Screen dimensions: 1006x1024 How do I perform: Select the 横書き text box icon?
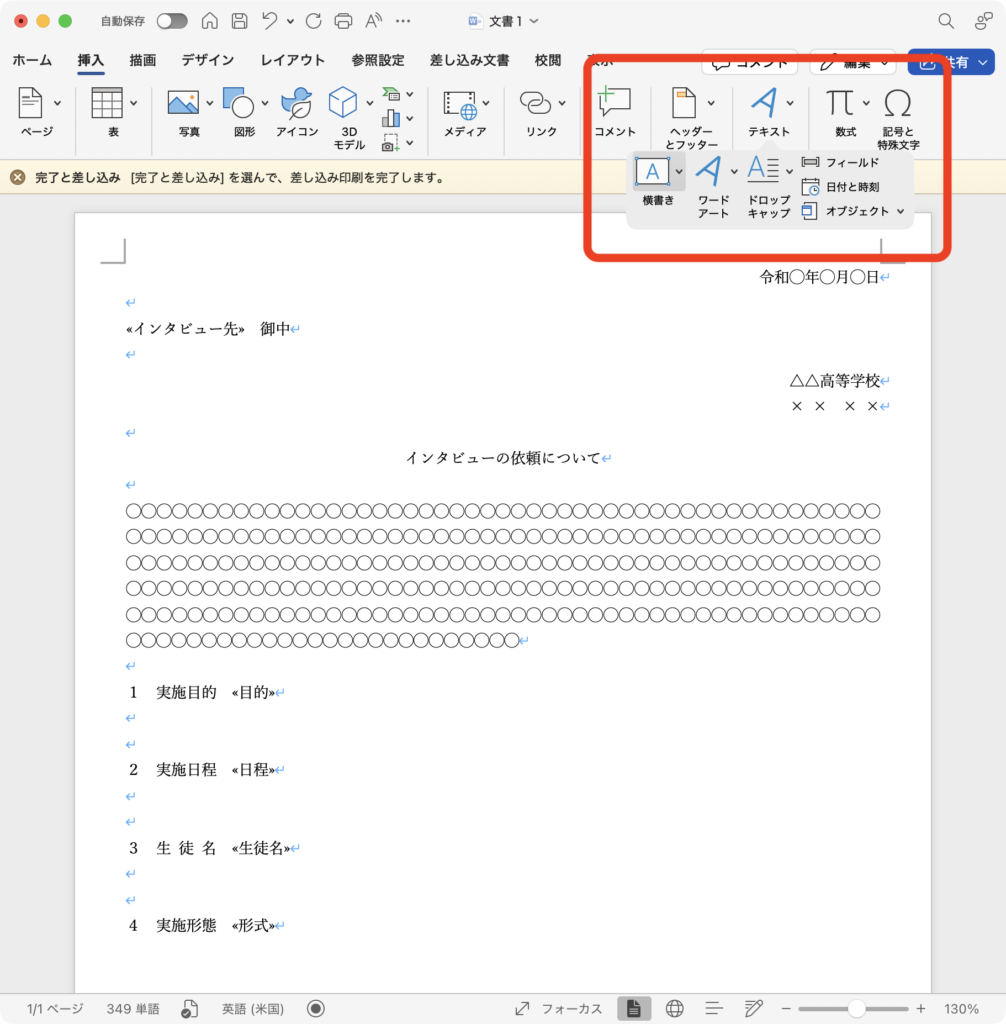click(652, 171)
